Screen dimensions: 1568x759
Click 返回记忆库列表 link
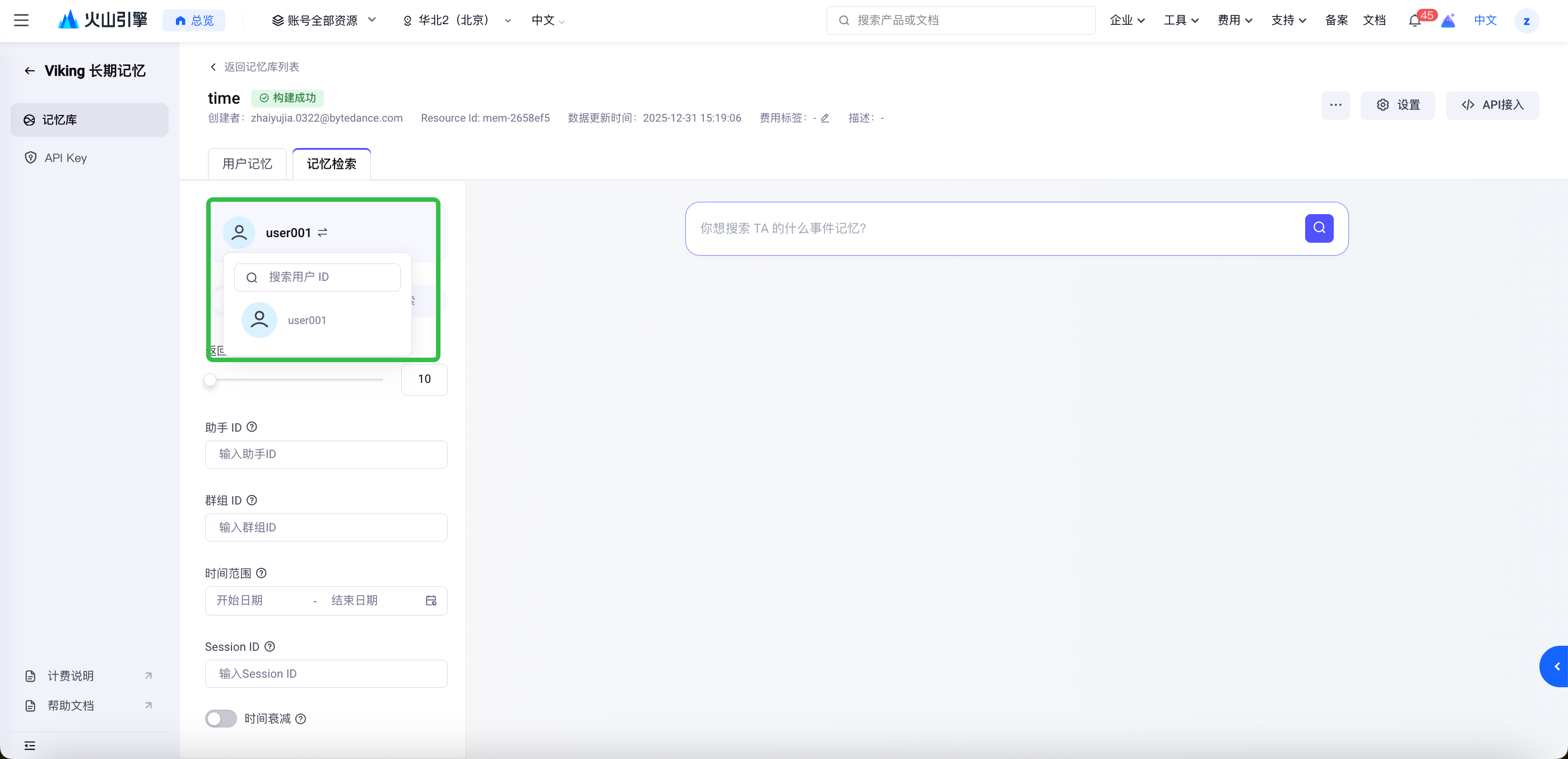[x=261, y=67]
